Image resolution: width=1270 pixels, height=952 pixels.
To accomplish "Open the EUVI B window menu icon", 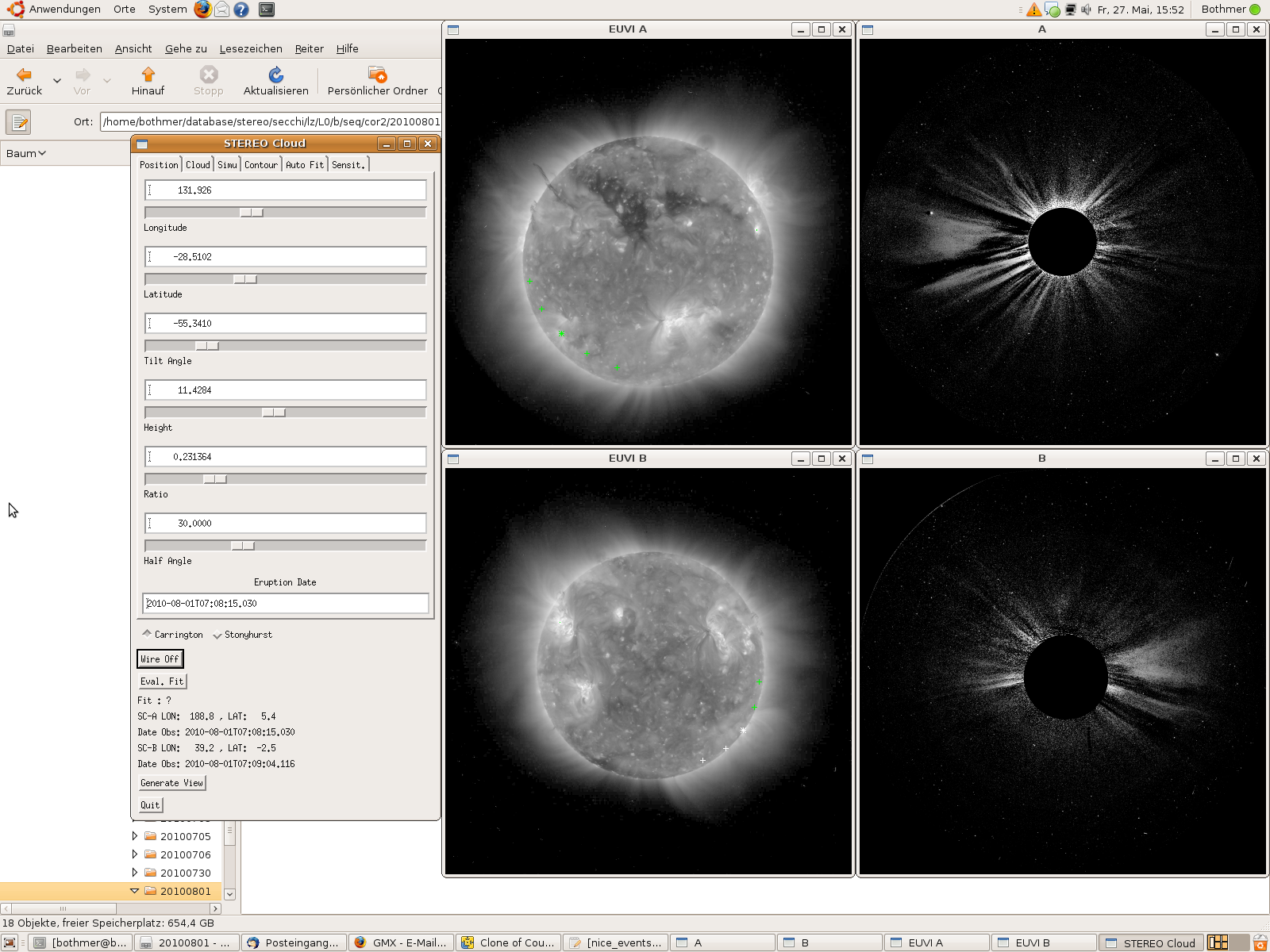I will (x=453, y=459).
